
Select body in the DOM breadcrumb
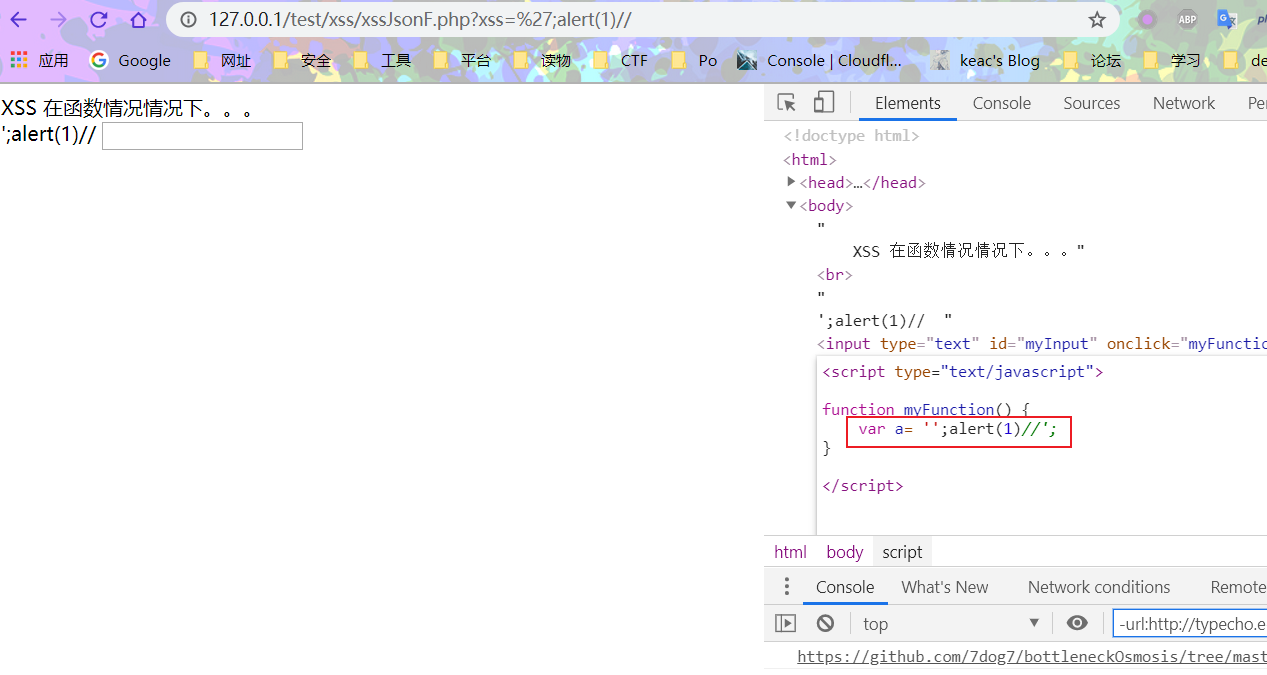[845, 552]
